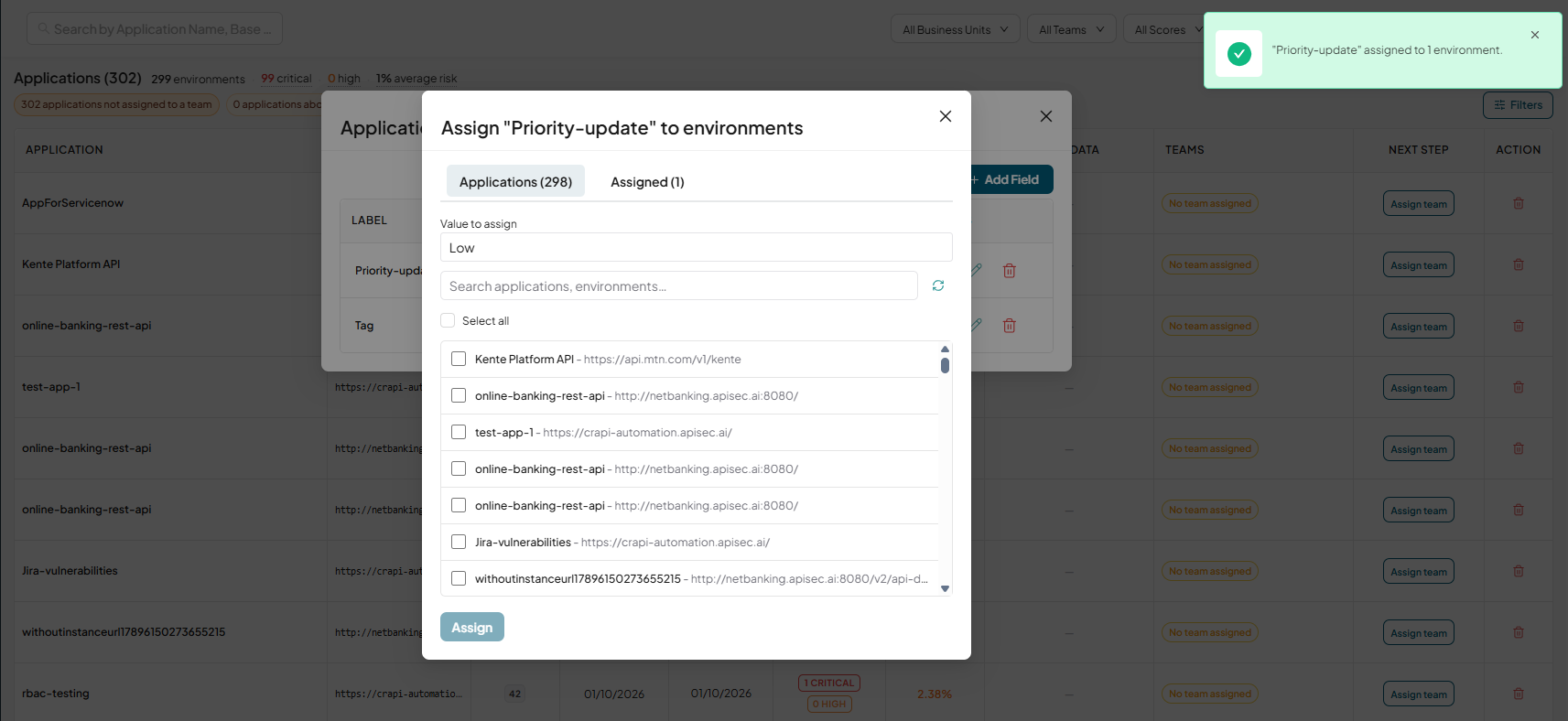Viewport: 1568px width, 721px height.
Task: Delete the Jira-vulnerabilities application row
Action: coord(1519,571)
